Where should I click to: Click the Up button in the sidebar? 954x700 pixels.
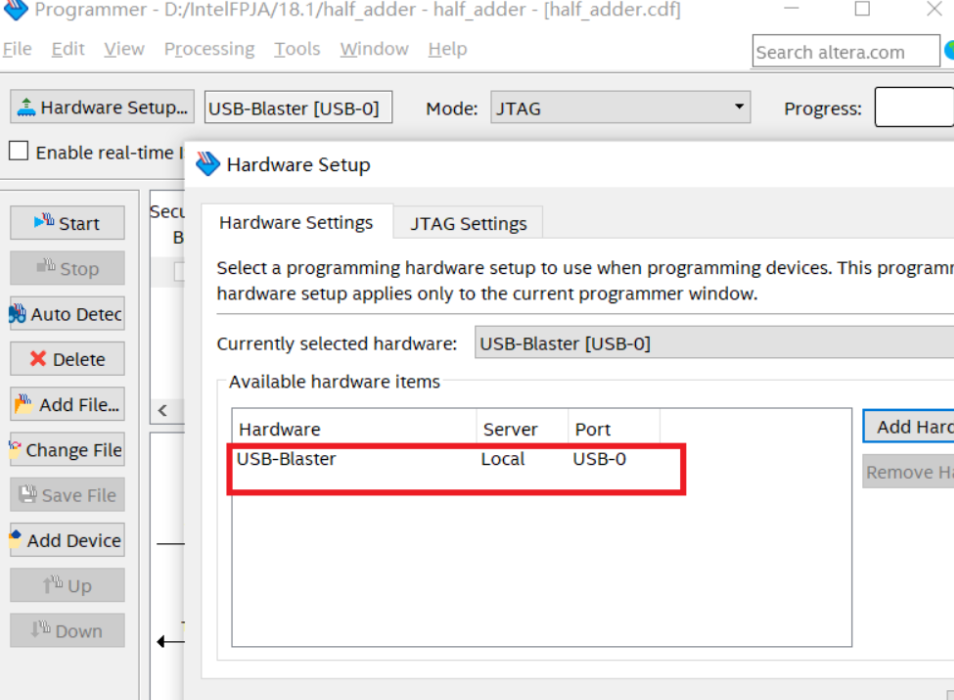coord(67,586)
